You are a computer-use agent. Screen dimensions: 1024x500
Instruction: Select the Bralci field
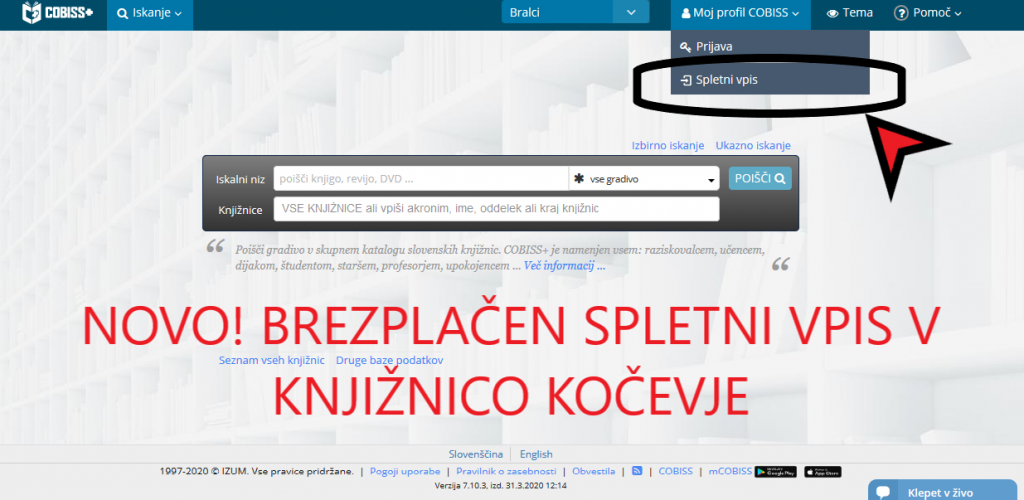(557, 12)
